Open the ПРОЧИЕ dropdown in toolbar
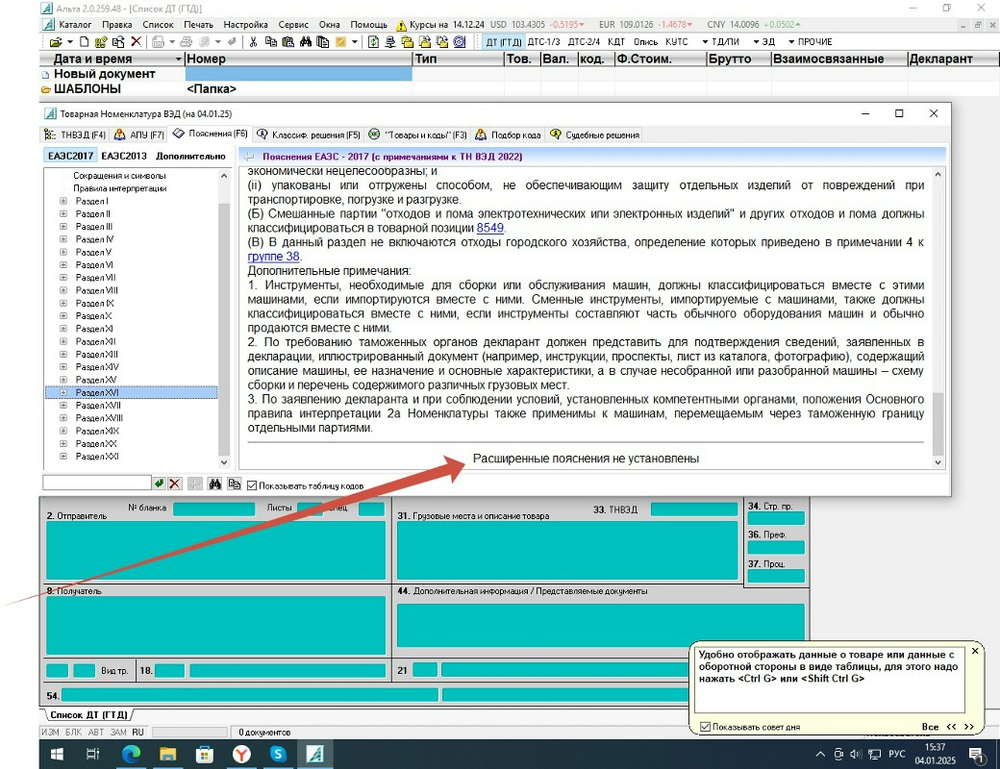Viewport: 1000px width, 769px height. (811, 42)
